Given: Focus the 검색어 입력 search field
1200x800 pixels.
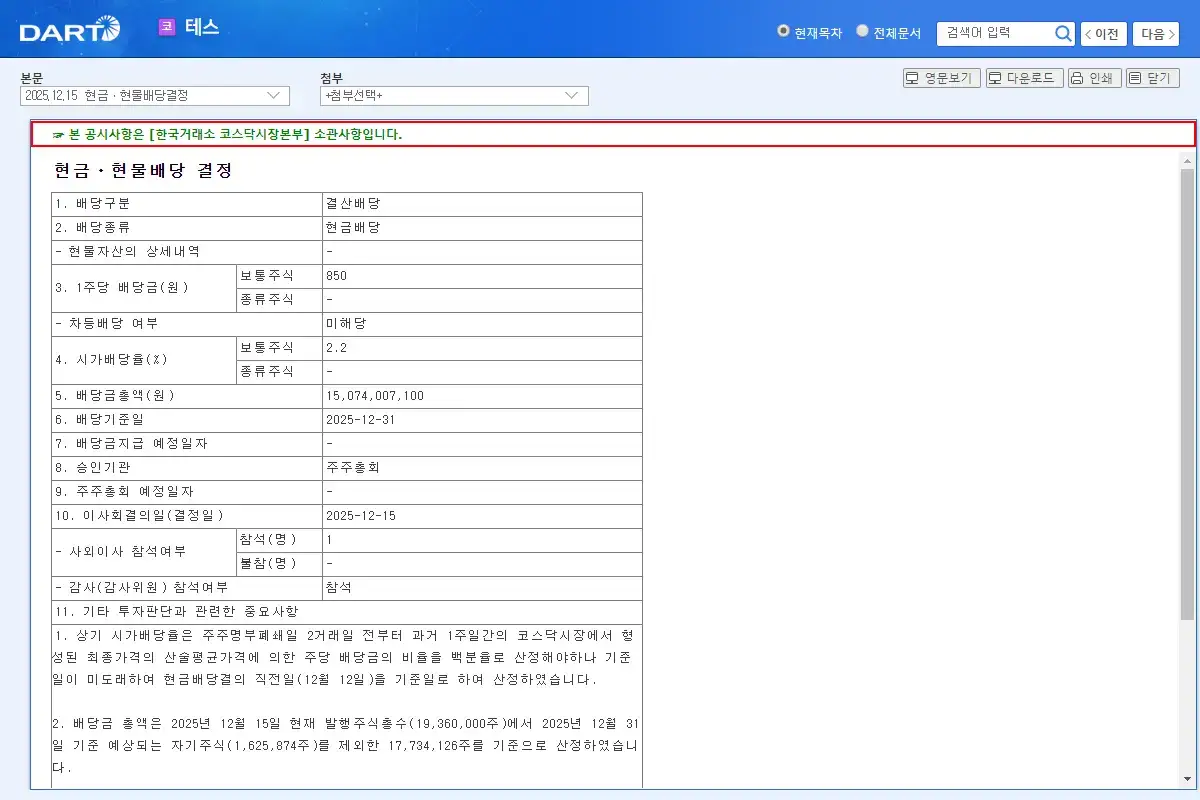Looking at the screenshot, I should [x=995, y=33].
